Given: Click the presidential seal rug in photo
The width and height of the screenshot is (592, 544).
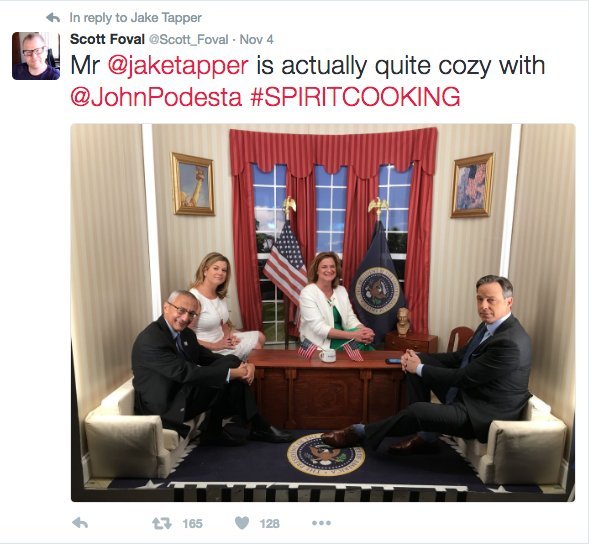Looking at the screenshot, I should tap(326, 454).
